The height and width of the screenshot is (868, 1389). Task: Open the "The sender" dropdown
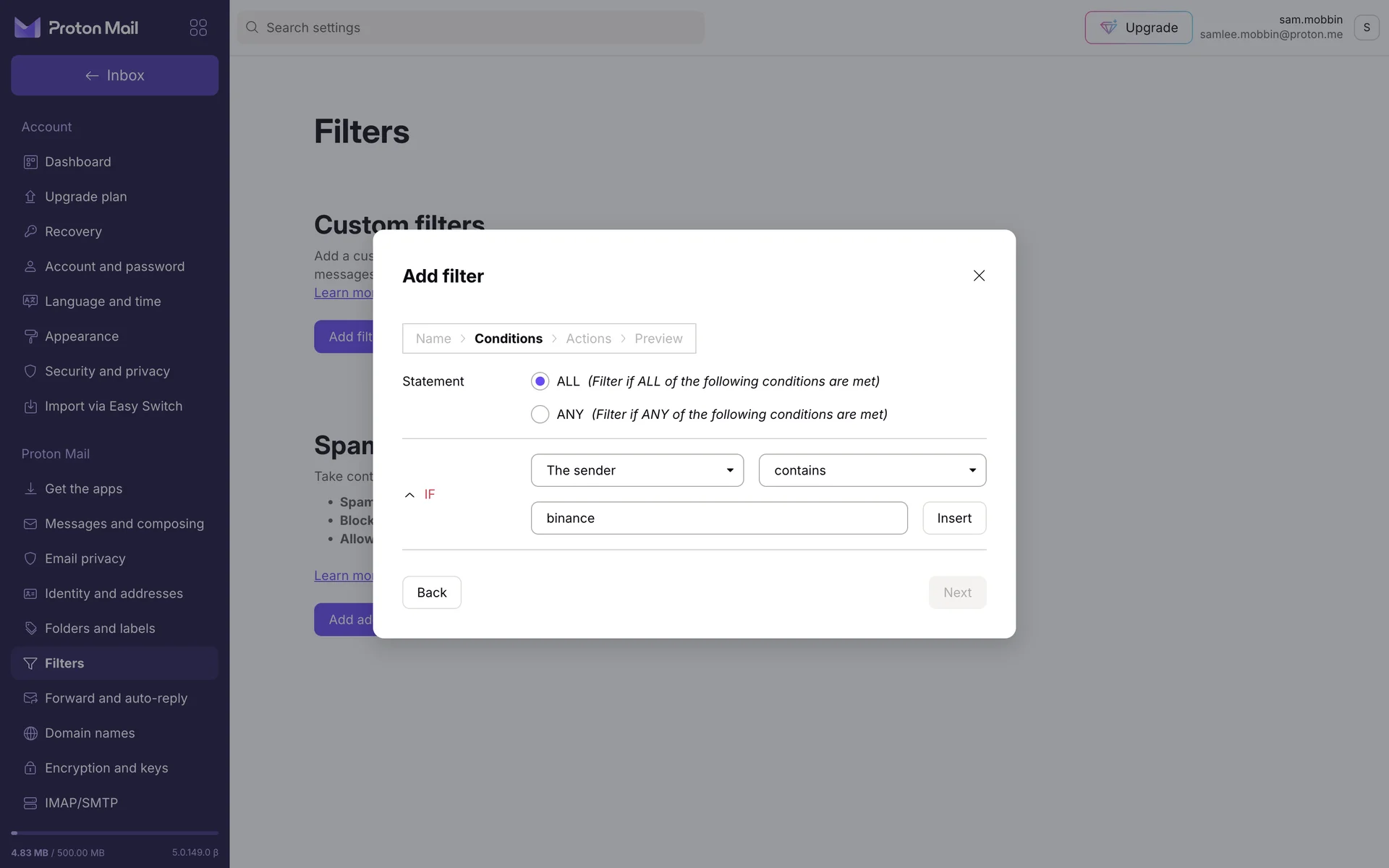(637, 470)
